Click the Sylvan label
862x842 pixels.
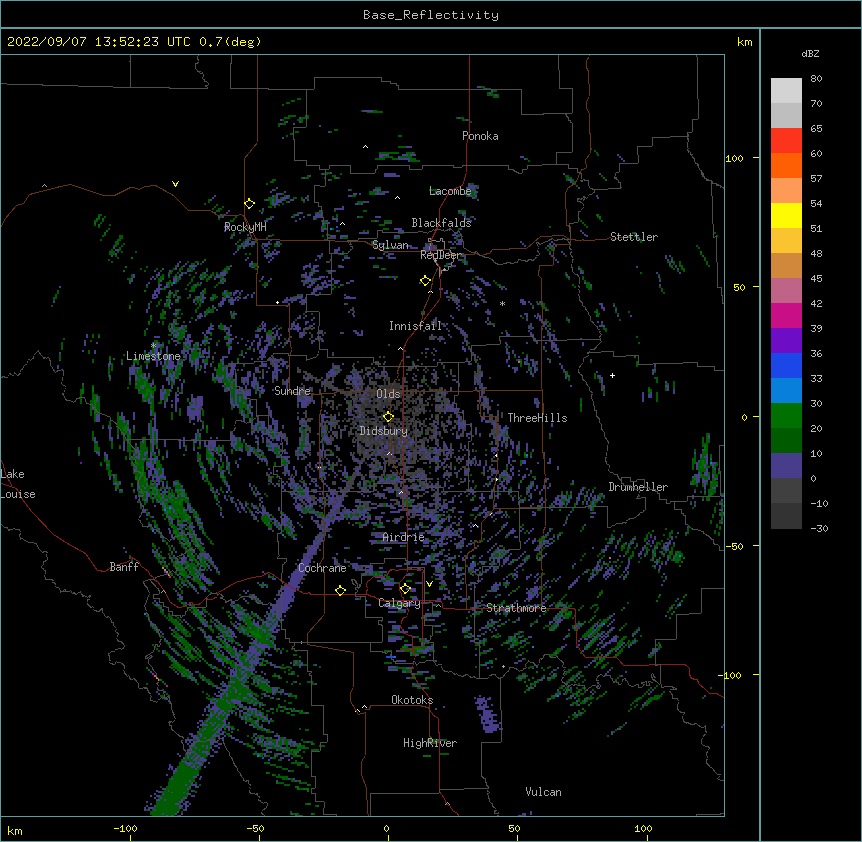point(390,245)
